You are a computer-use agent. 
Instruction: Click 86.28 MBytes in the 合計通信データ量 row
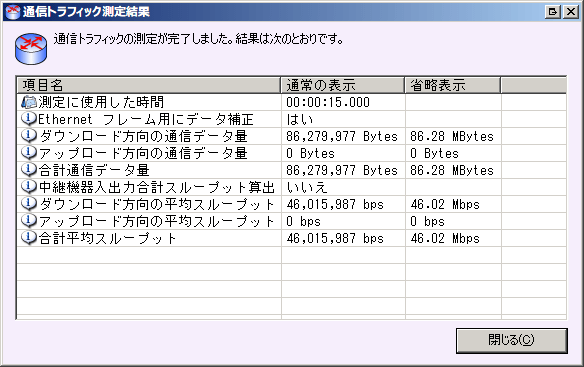[452, 170]
